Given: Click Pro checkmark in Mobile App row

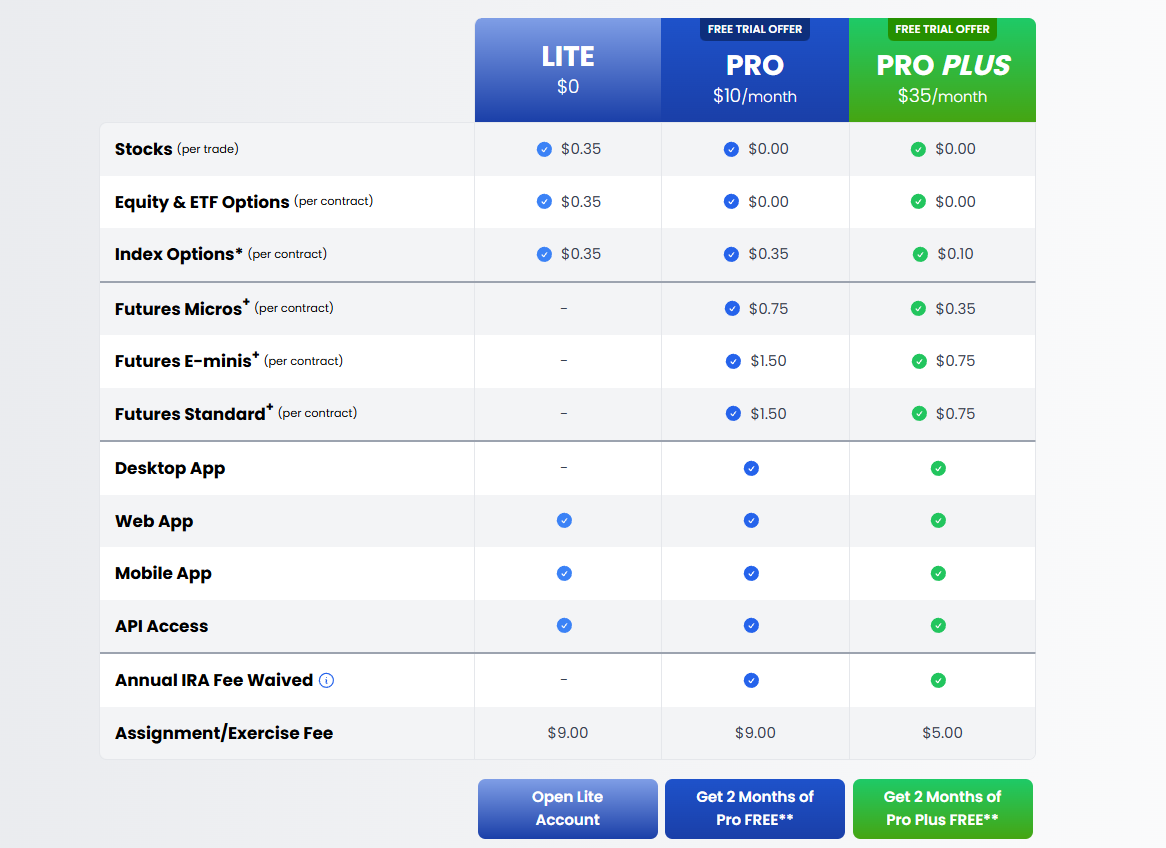Looking at the screenshot, I should coord(752,574).
